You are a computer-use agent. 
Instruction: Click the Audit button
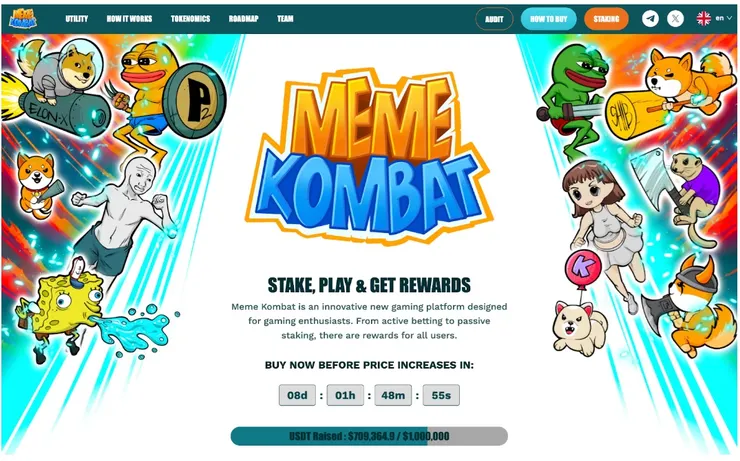click(x=494, y=19)
